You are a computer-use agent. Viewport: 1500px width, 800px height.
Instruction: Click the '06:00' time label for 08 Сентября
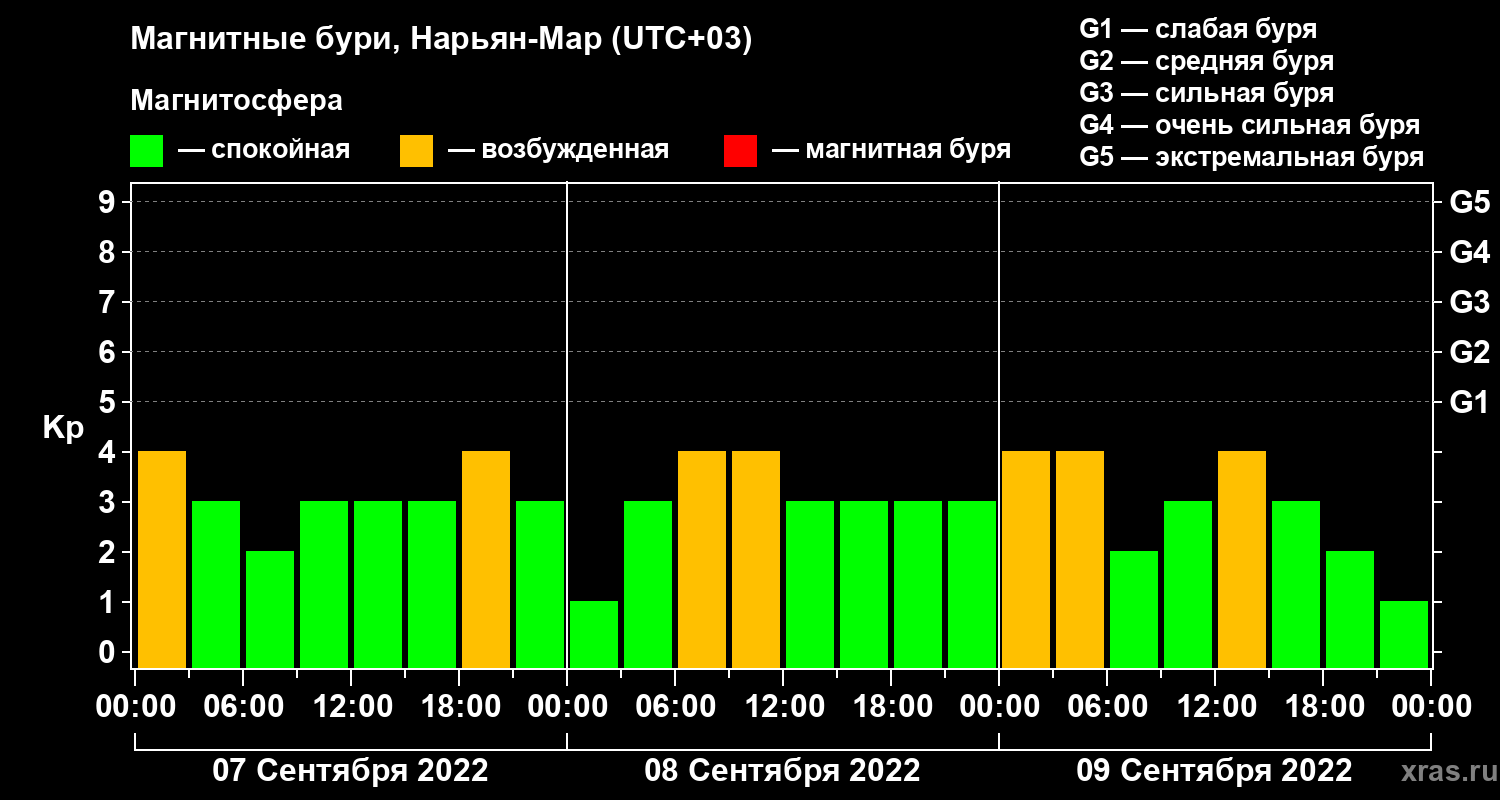(x=675, y=706)
